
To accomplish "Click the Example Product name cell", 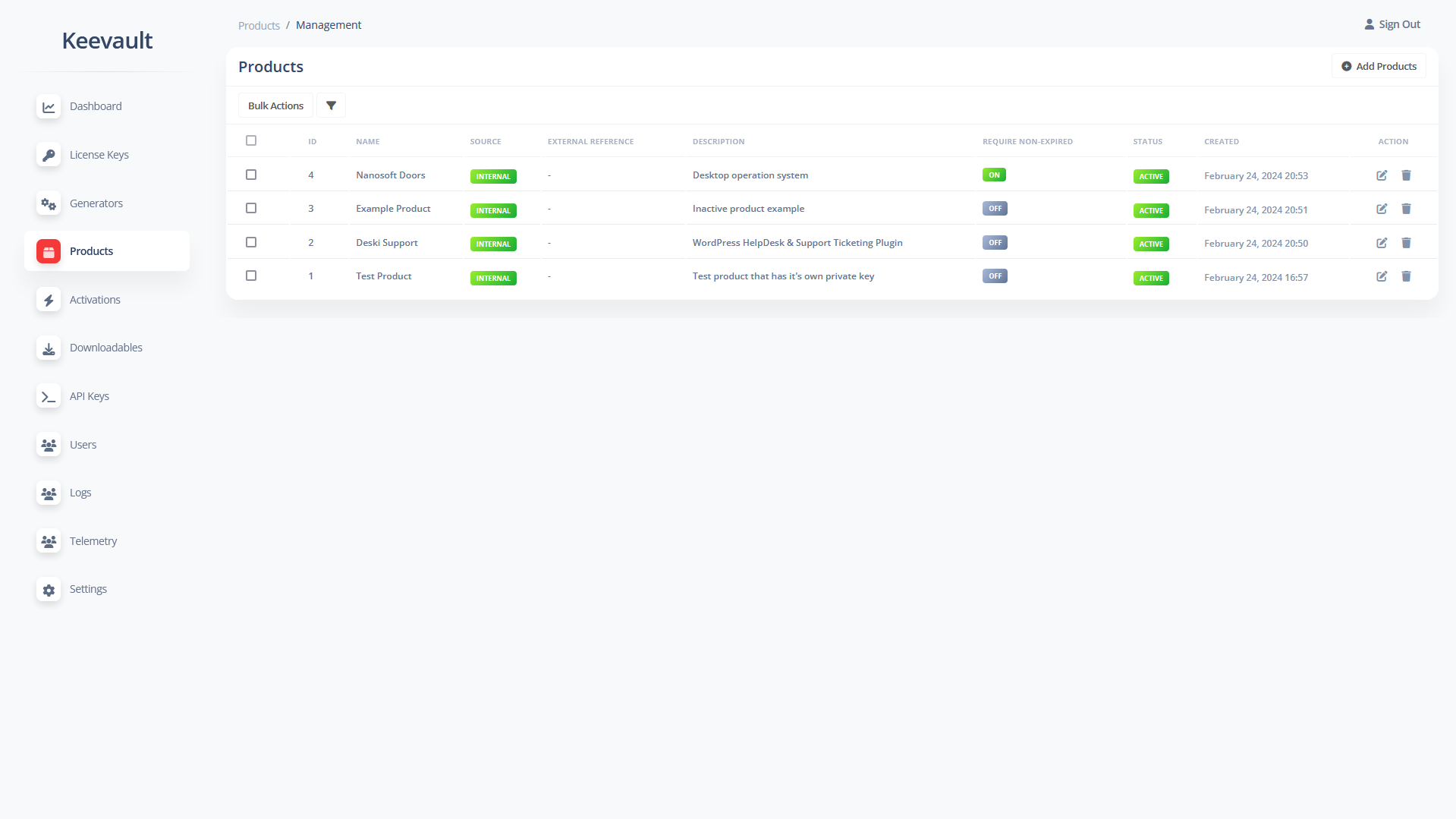I will tap(393, 209).
